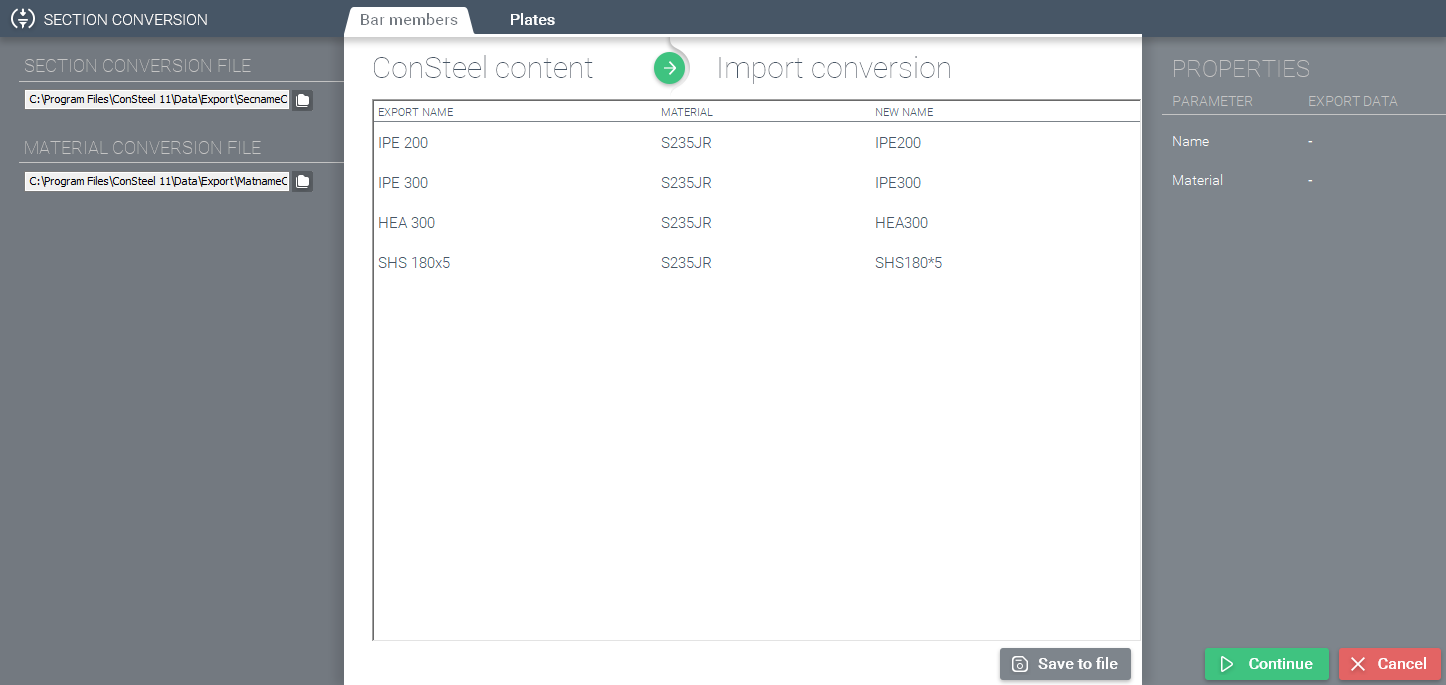Click the Export Name column header
The image size is (1446, 685).
(415, 112)
